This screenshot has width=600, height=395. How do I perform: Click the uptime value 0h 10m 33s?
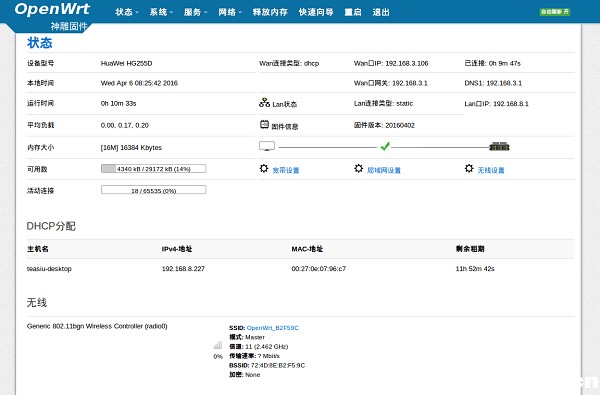pos(118,104)
